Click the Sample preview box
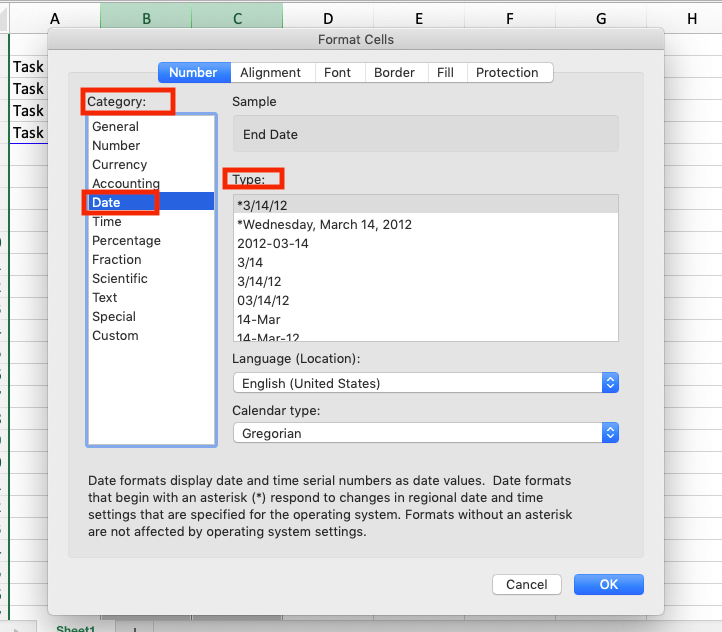Image resolution: width=722 pixels, height=632 pixels. pyautogui.click(x=425, y=134)
